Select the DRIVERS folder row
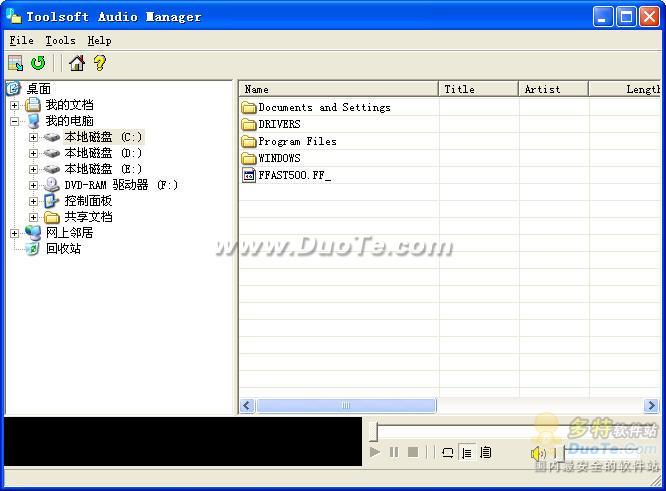Image resolution: width=666 pixels, height=491 pixels. coord(279,124)
